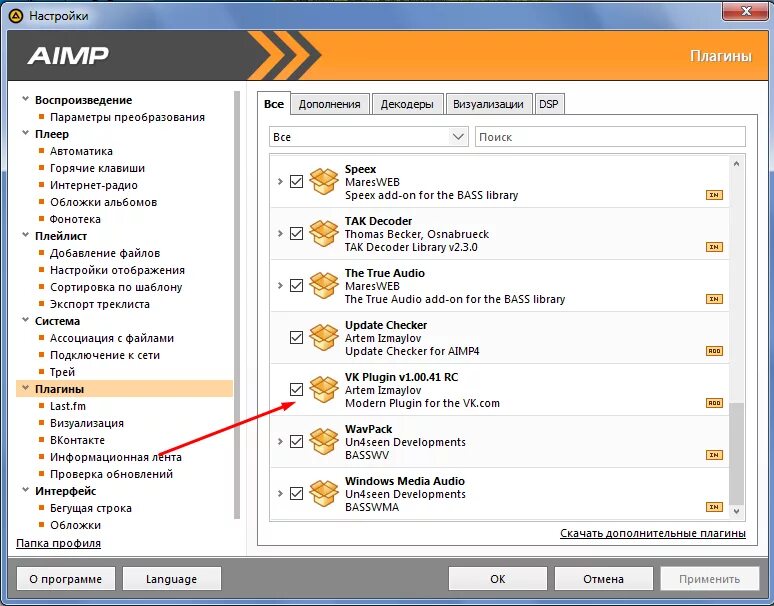Screen dimensions: 774x606
Task: Collapse the Интерфейс tree section
Action: tap(25, 490)
